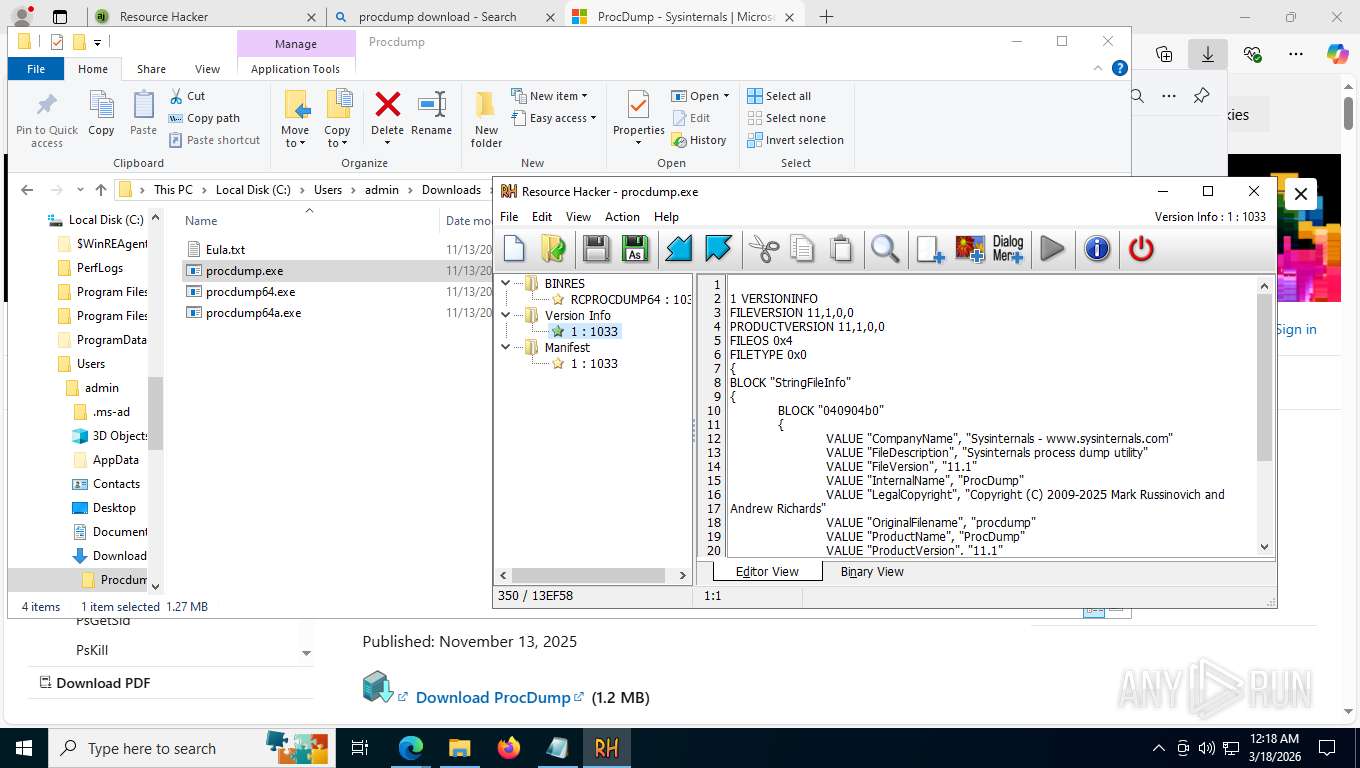Click the Edge Settings and more ellipsis
Viewport: 1360px width, 768px height.
coord(1296,54)
